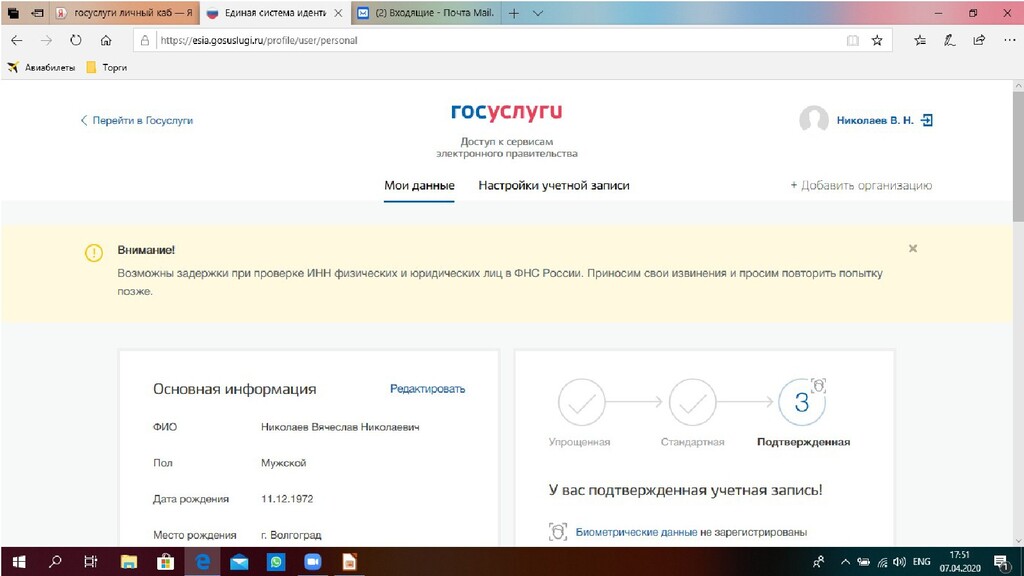The width and height of the screenshot is (1024, 576).
Task: Open taskbar search magnifier
Action: click(x=56, y=562)
